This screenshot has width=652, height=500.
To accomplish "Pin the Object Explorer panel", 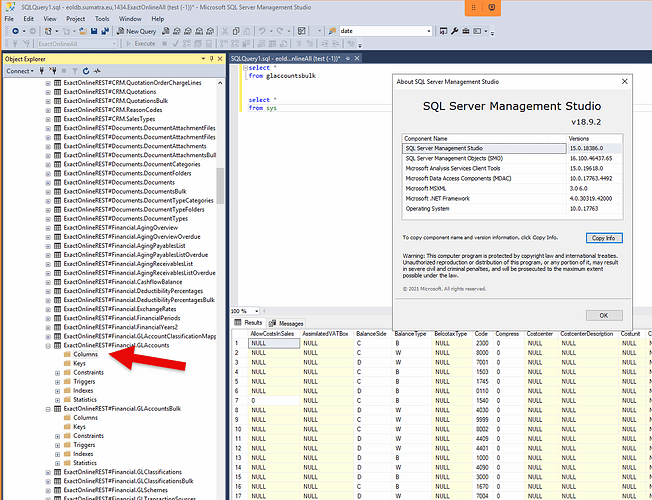I will pos(212,59).
